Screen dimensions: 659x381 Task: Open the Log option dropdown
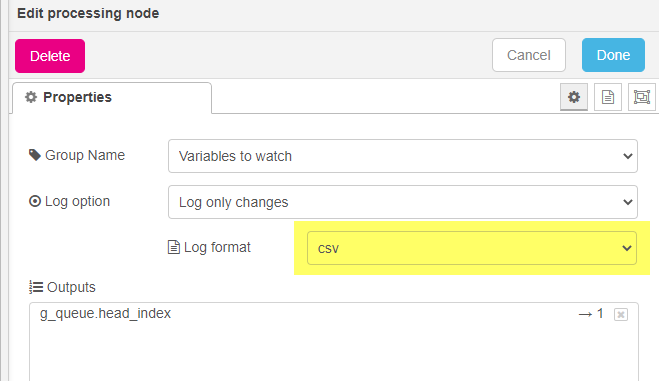[x=403, y=202]
